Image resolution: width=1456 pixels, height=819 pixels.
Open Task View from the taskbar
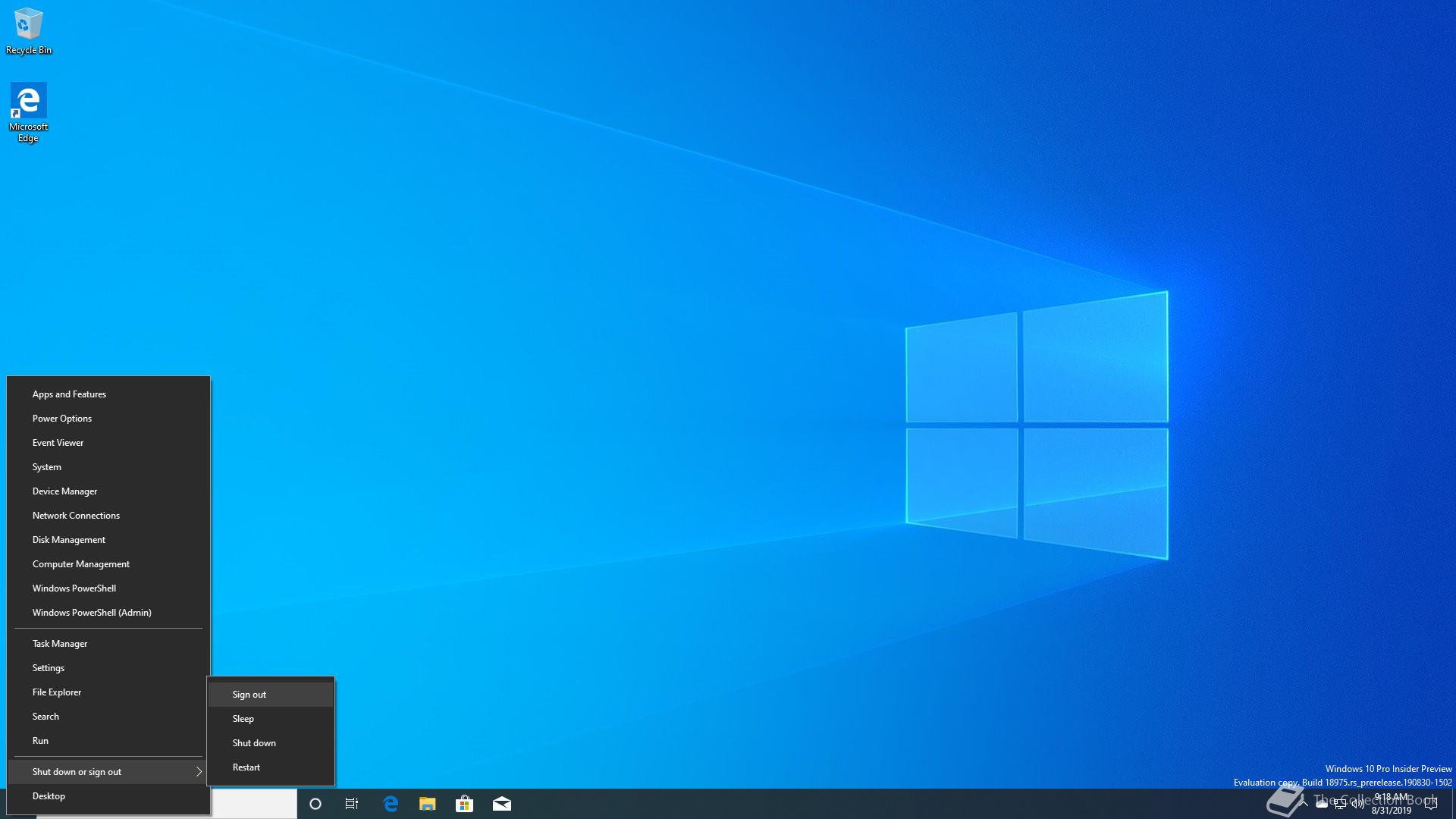[x=352, y=804]
